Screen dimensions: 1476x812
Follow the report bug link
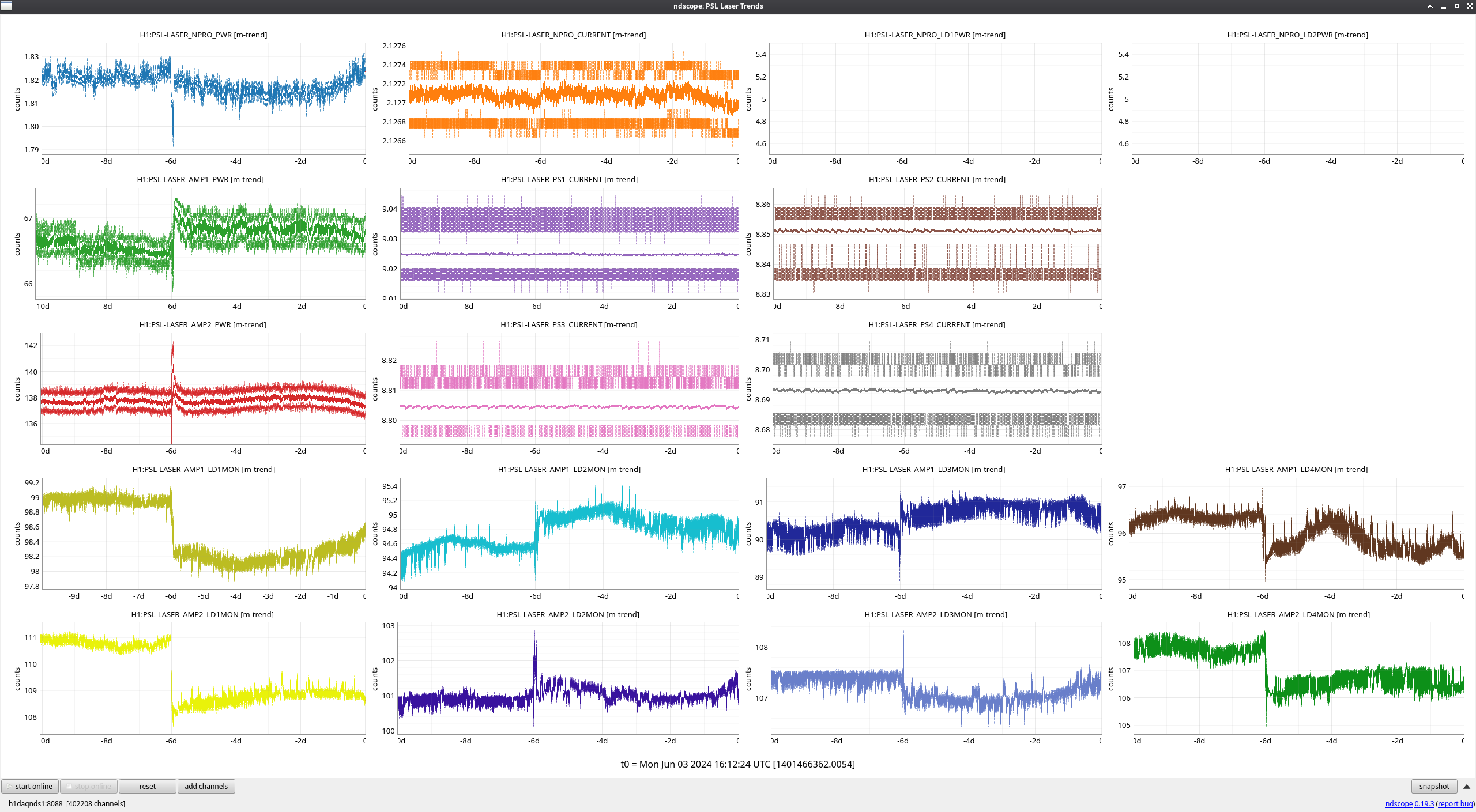pyautogui.click(x=1455, y=803)
